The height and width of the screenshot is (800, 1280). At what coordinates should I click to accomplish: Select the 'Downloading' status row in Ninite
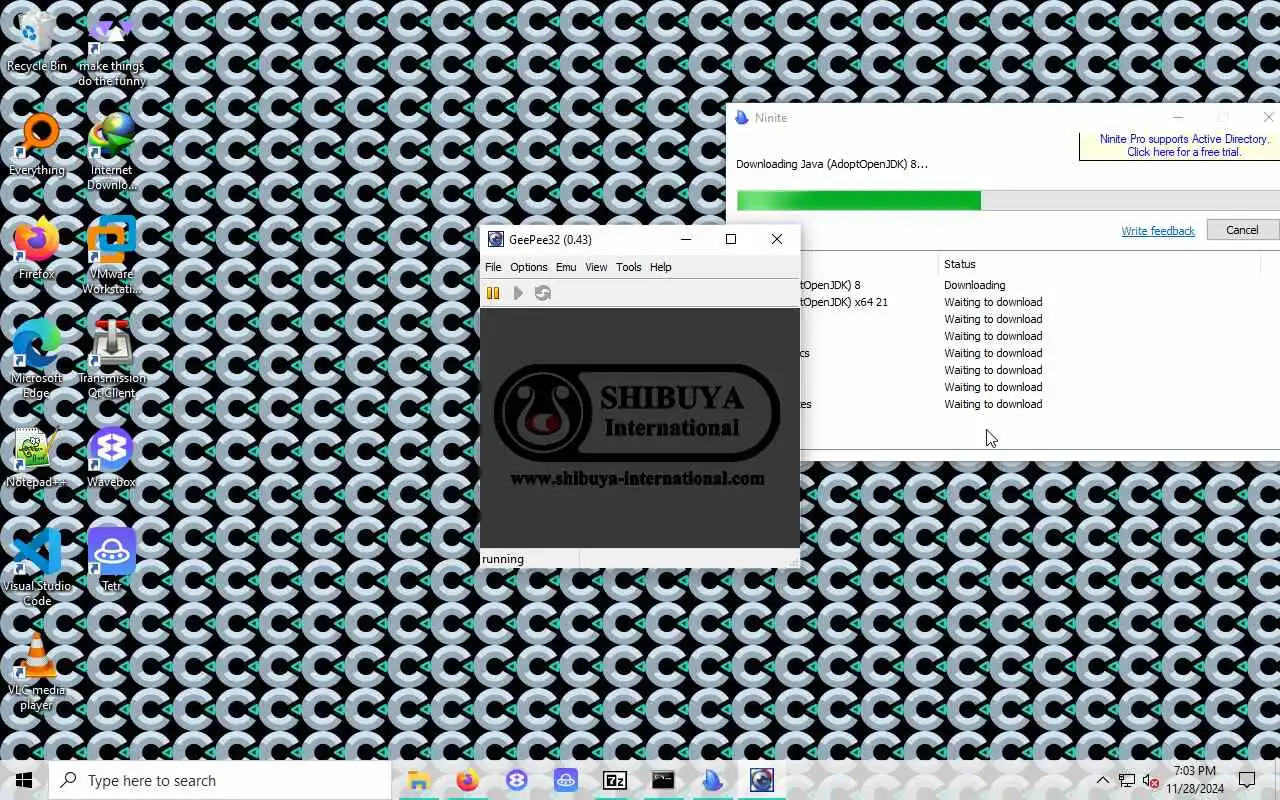point(975,285)
